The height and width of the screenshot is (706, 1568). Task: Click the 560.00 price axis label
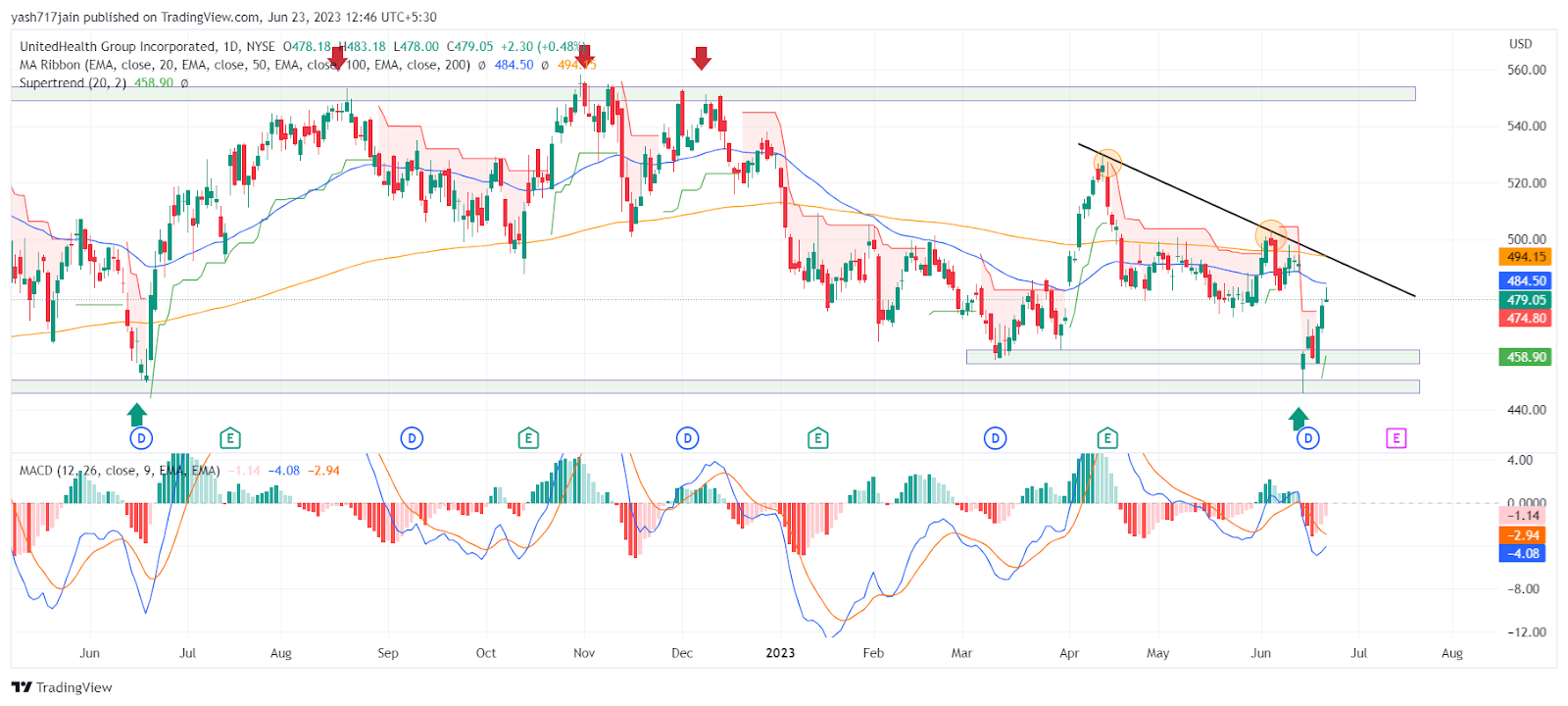[x=1527, y=70]
